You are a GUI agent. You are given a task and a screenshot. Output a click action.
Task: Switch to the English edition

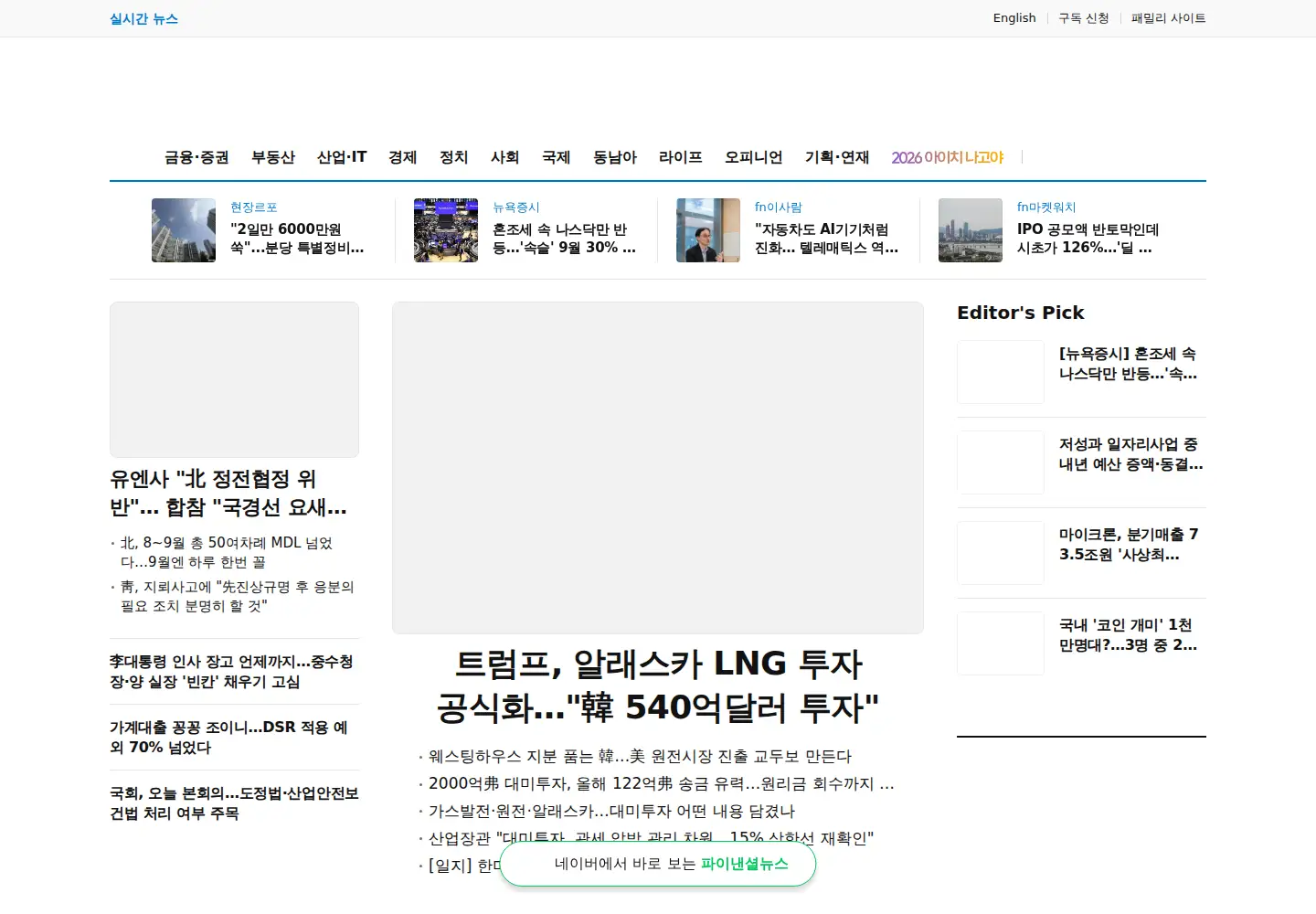point(1014,18)
